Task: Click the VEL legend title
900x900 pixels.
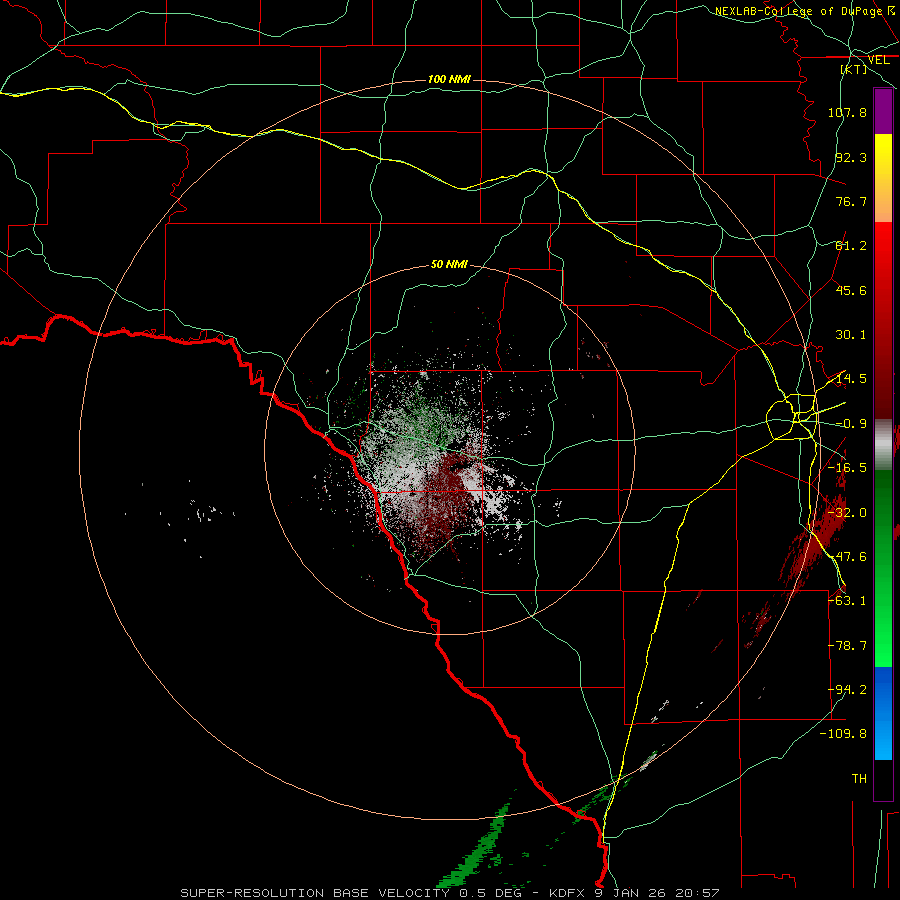Action: coord(879,60)
